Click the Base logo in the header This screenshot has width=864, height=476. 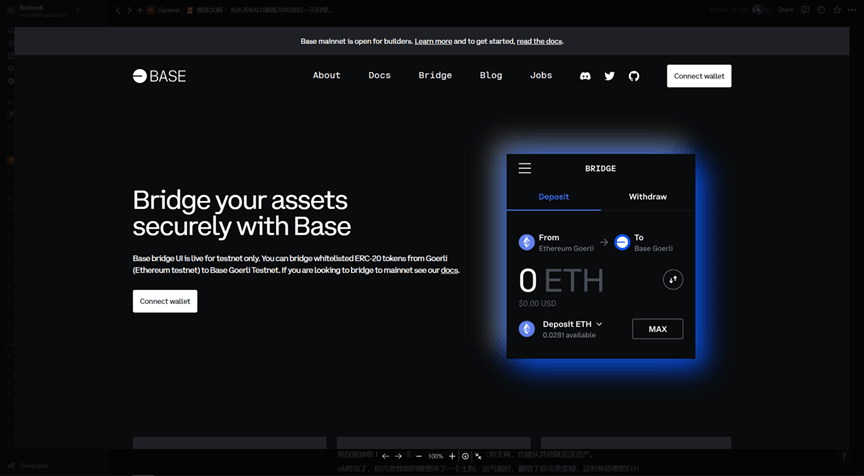coord(159,76)
